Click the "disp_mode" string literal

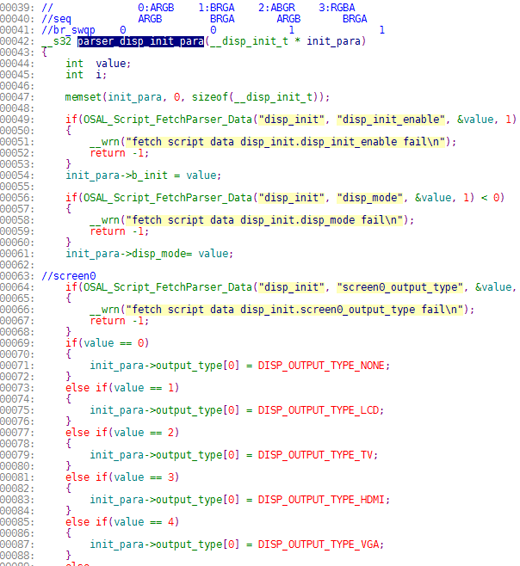tap(370, 198)
